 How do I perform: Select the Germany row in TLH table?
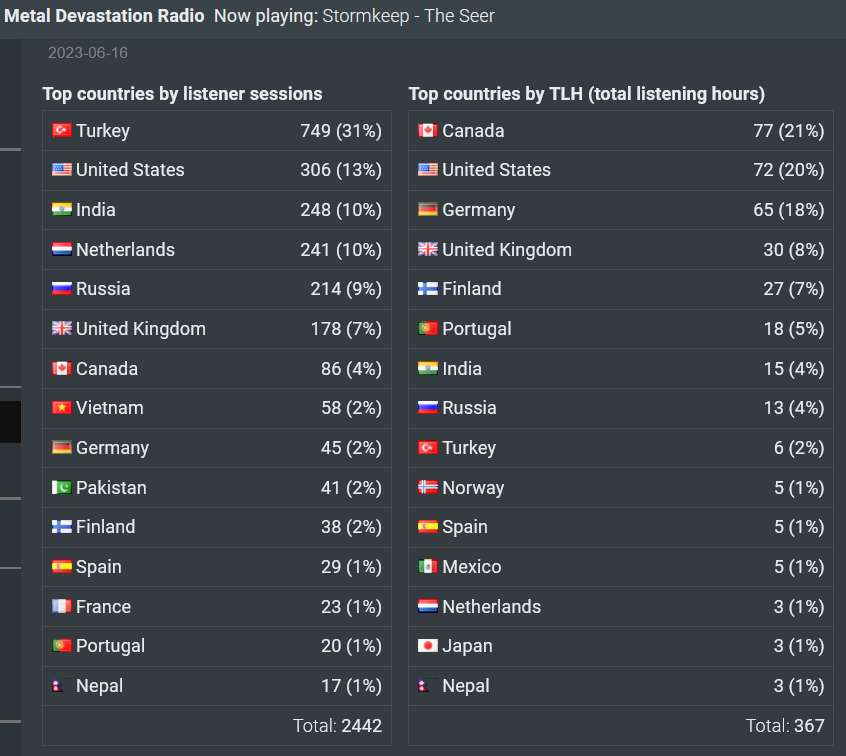pyautogui.click(x=621, y=210)
